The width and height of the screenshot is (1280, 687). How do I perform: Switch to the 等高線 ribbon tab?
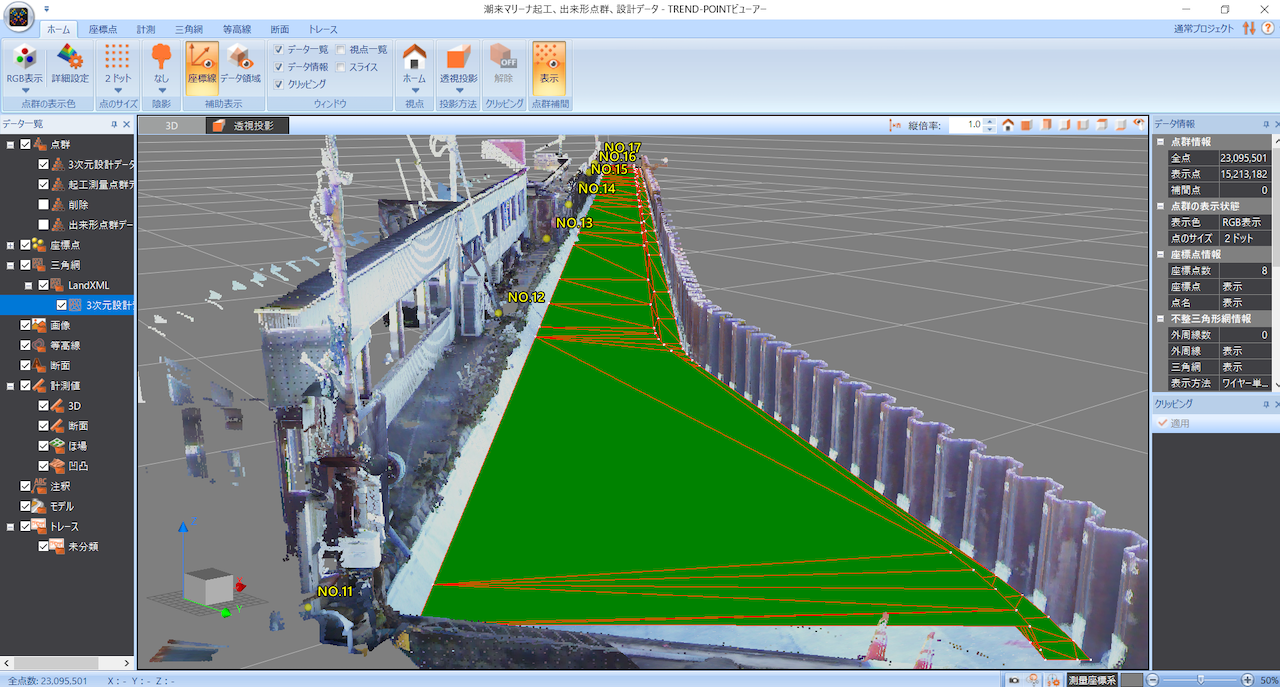pyautogui.click(x=236, y=30)
